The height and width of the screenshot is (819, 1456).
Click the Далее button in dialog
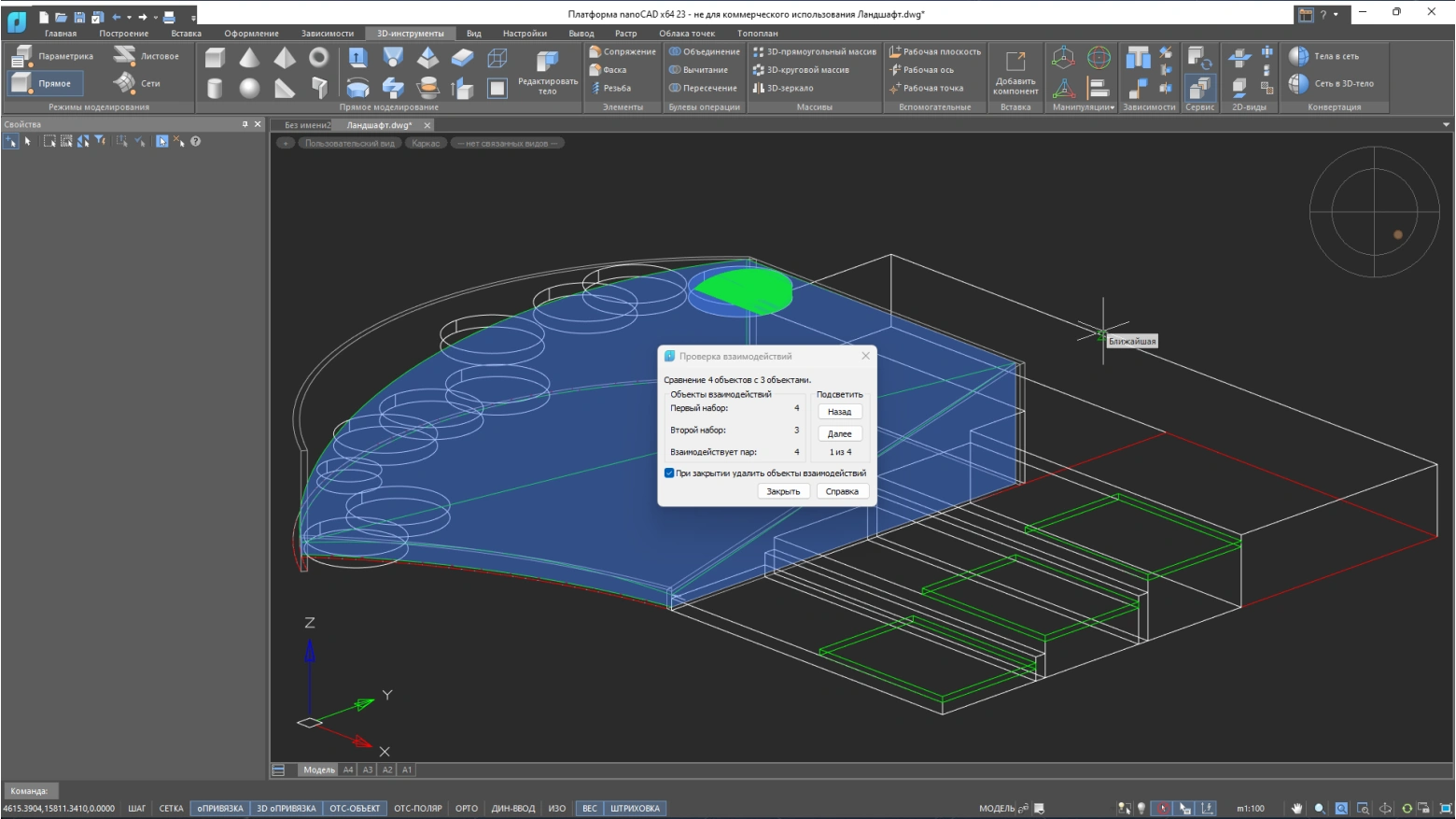click(x=839, y=433)
